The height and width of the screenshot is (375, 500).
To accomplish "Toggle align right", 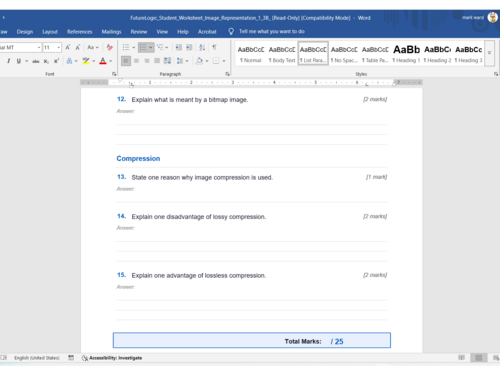I will pos(147,61).
